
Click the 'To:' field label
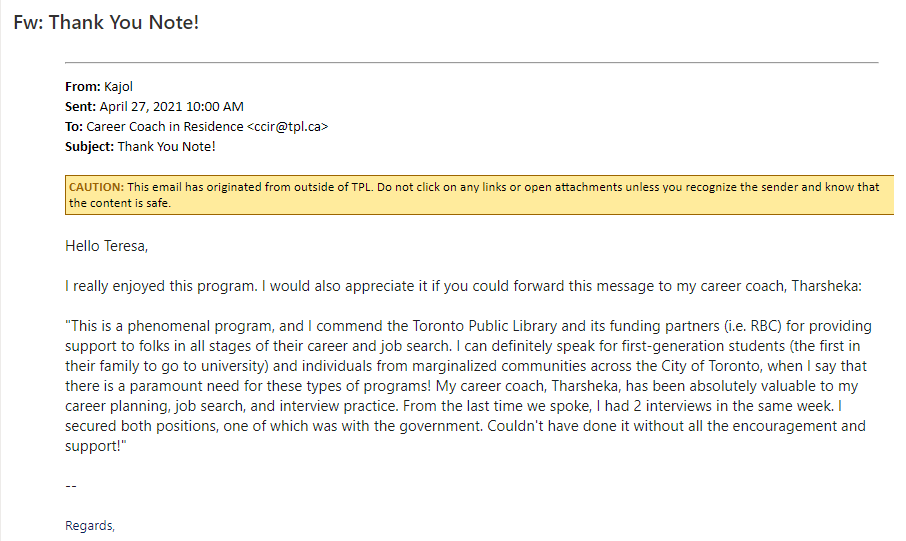tap(74, 127)
